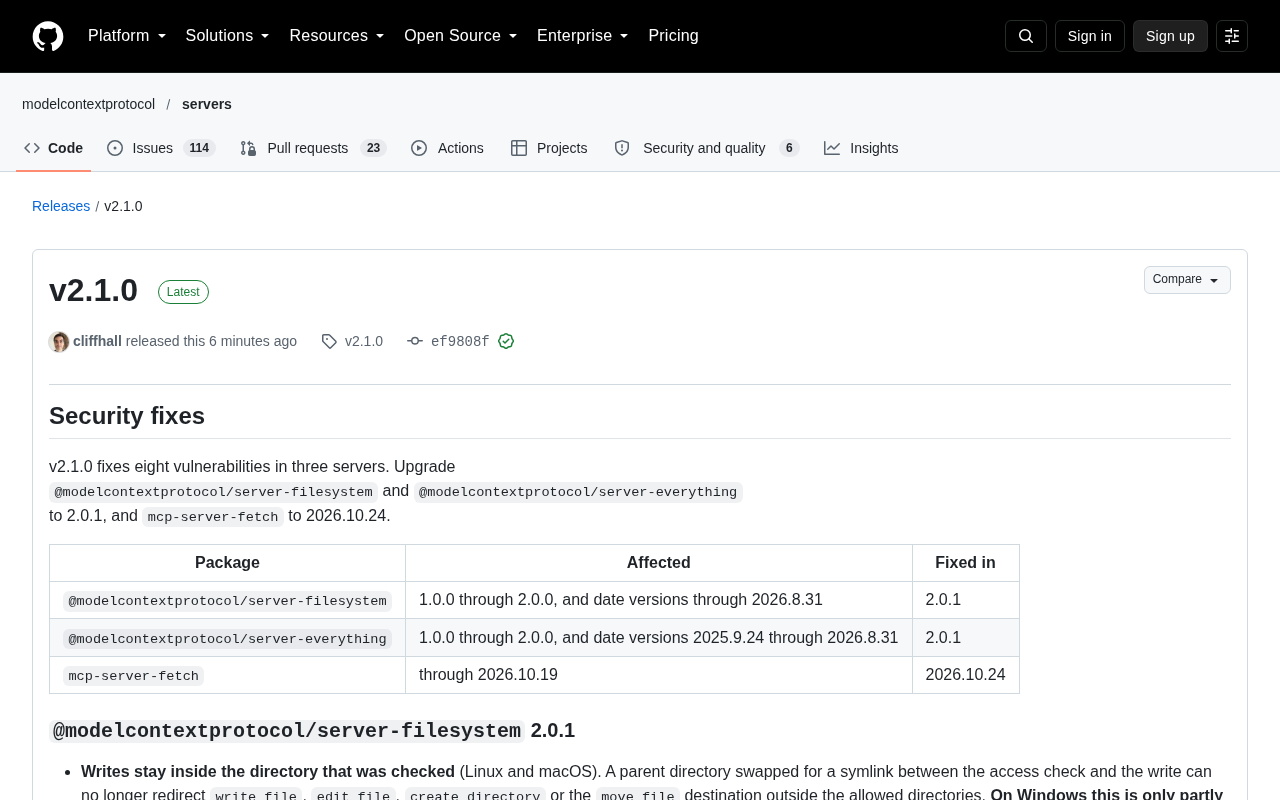Open the v2.1.0 tag link

[x=352, y=341]
